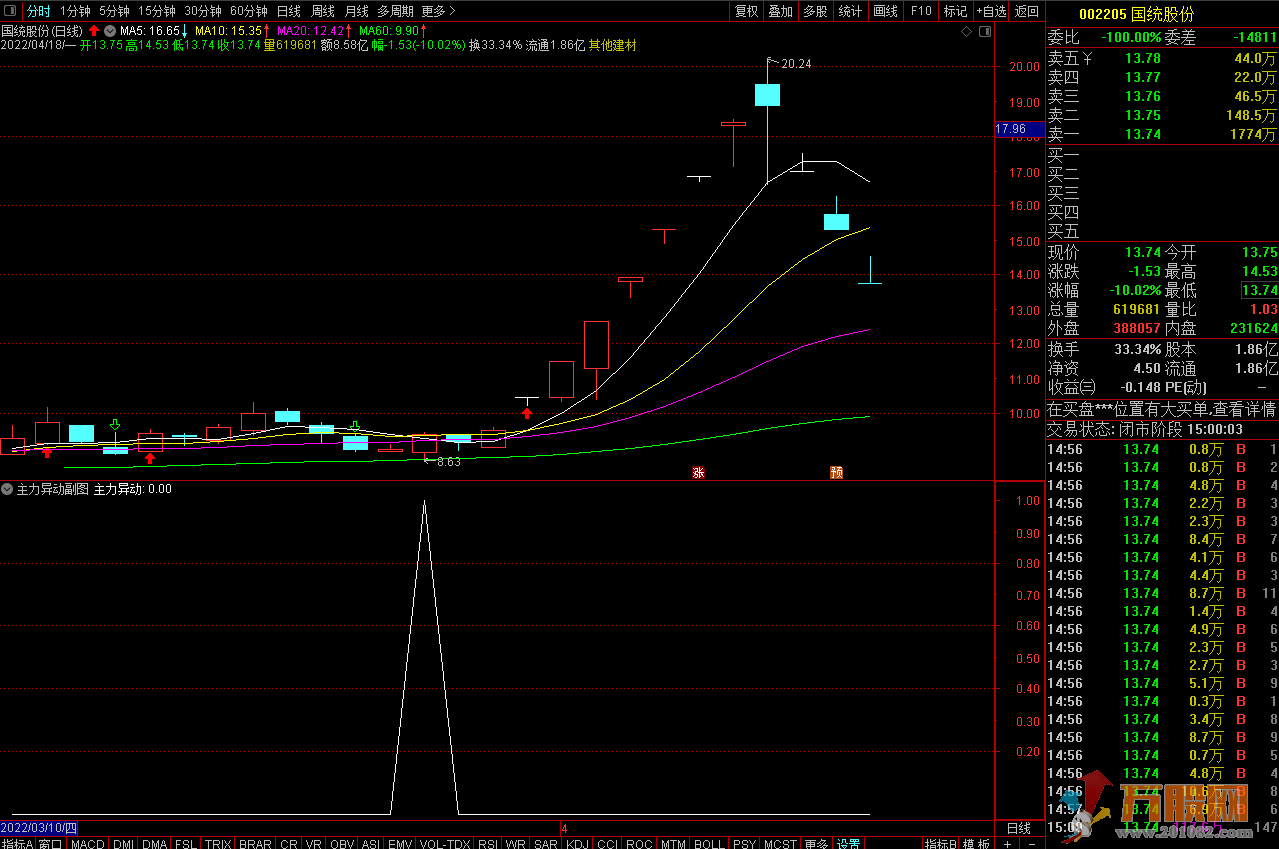Viewport: 1279px width, 849px height.
Task: Toggle 复权 price adjustment
Action: point(746,11)
